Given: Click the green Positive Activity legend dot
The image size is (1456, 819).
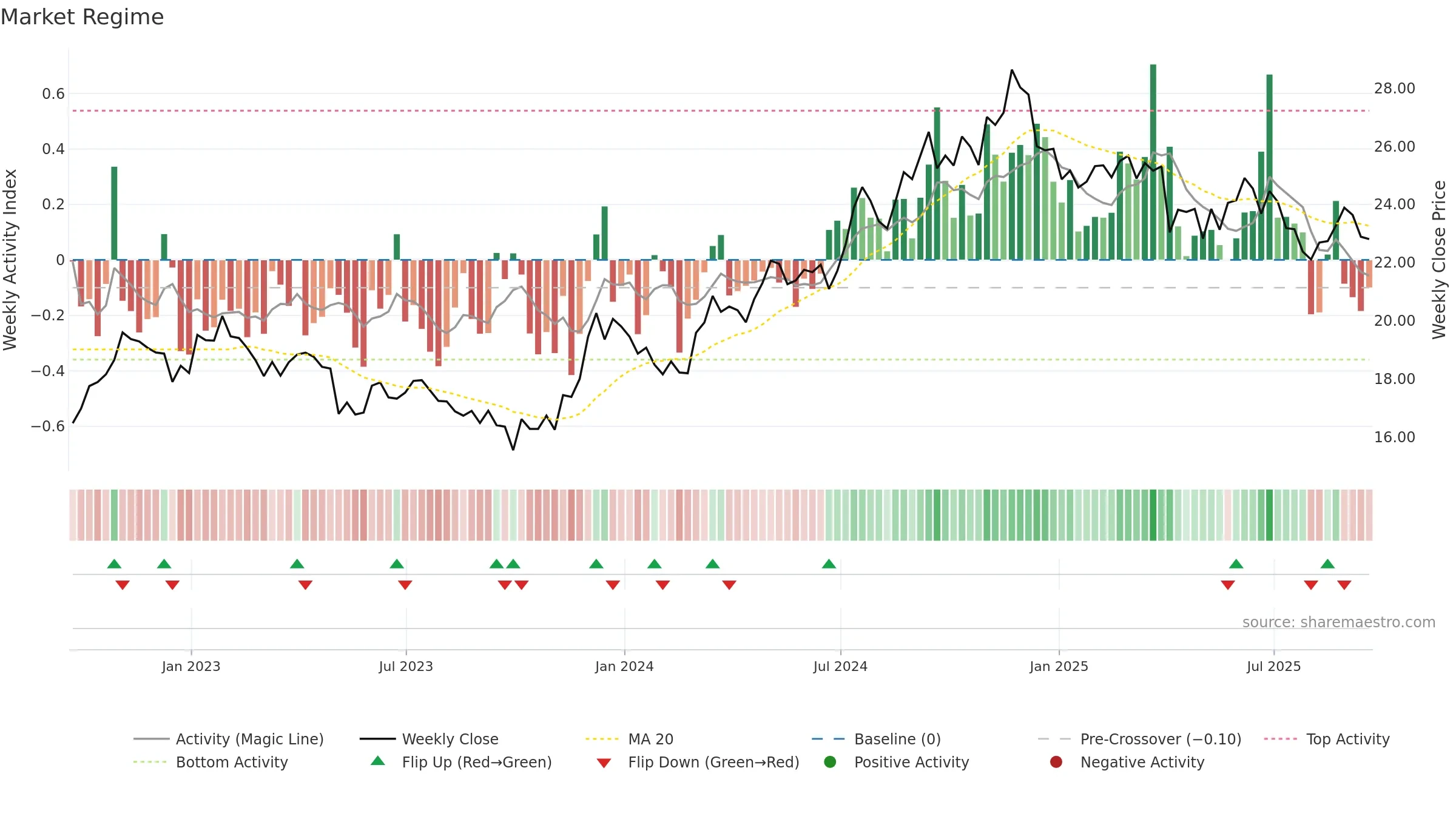Looking at the screenshot, I should (831, 762).
